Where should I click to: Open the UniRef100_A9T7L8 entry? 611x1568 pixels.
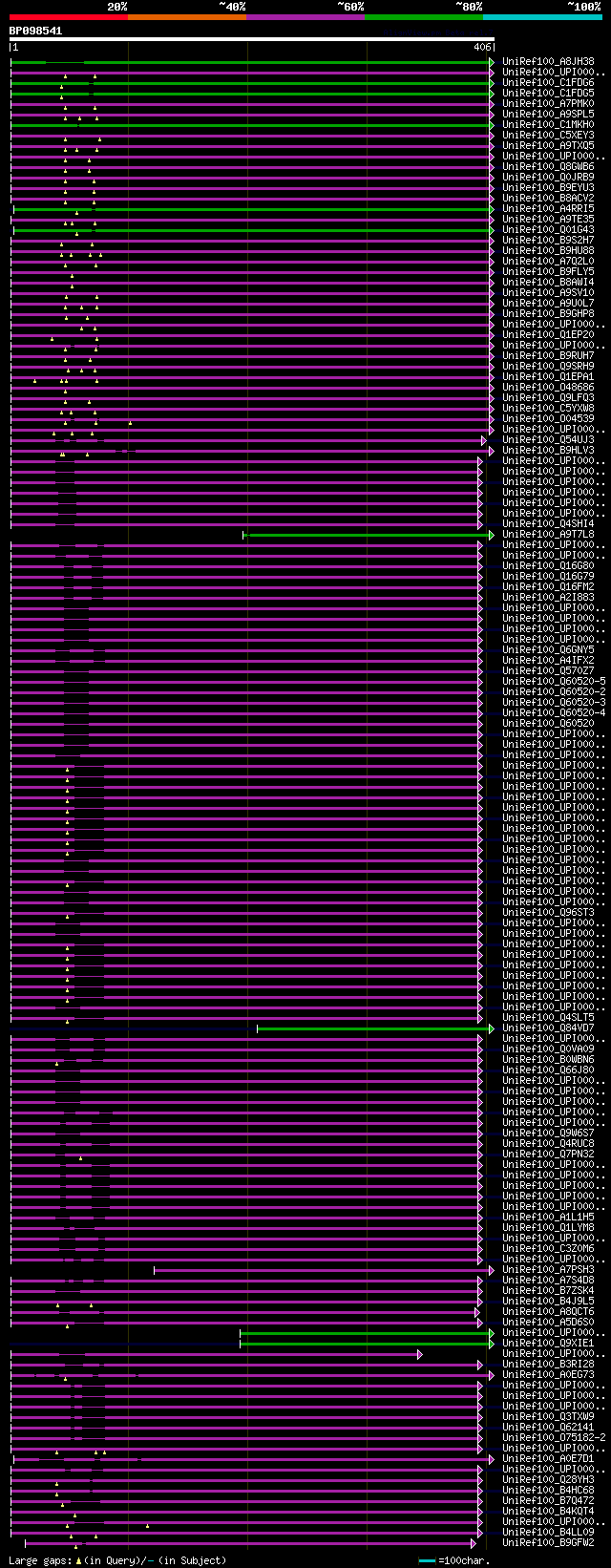tap(548, 535)
